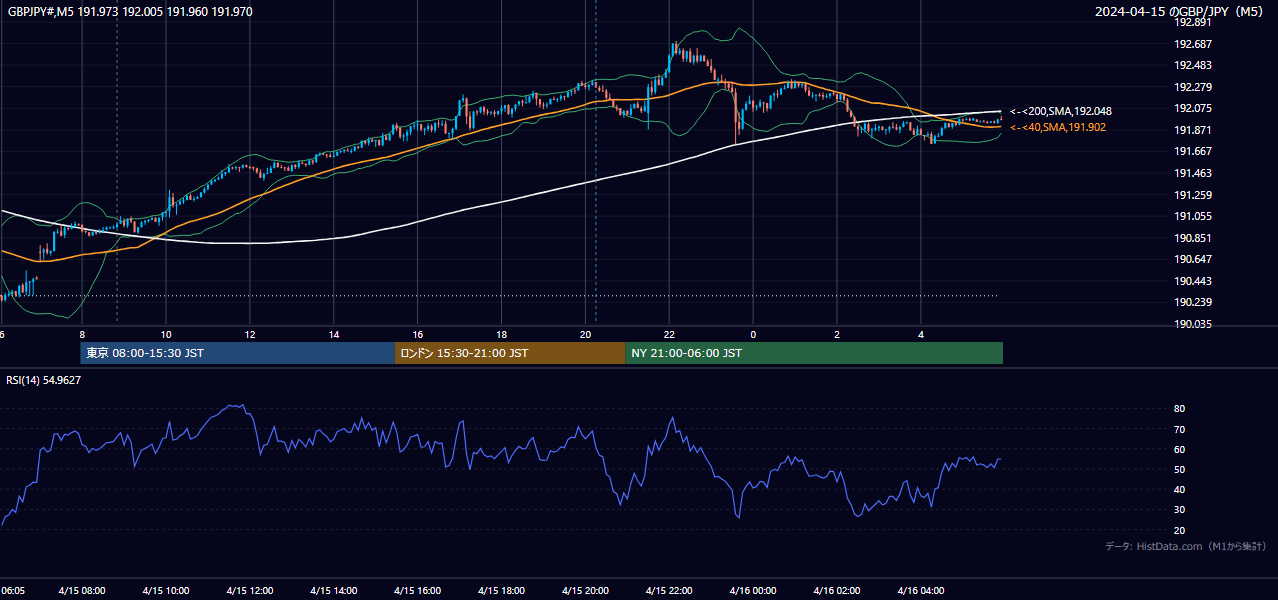Click the 4/16 00:00 time axis label
The height and width of the screenshot is (600, 1278).
click(x=753, y=591)
